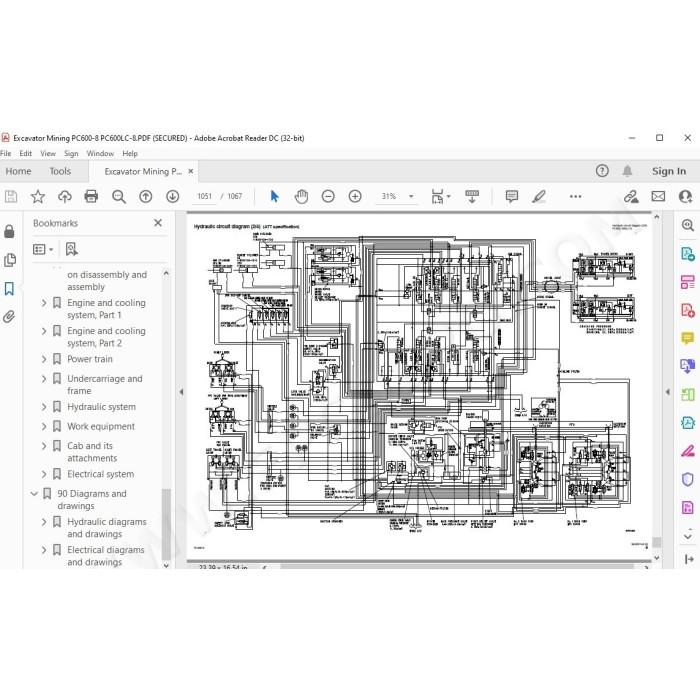Show page thumbnails panel
Image resolution: width=700 pixels, height=700 pixels.
point(9,260)
